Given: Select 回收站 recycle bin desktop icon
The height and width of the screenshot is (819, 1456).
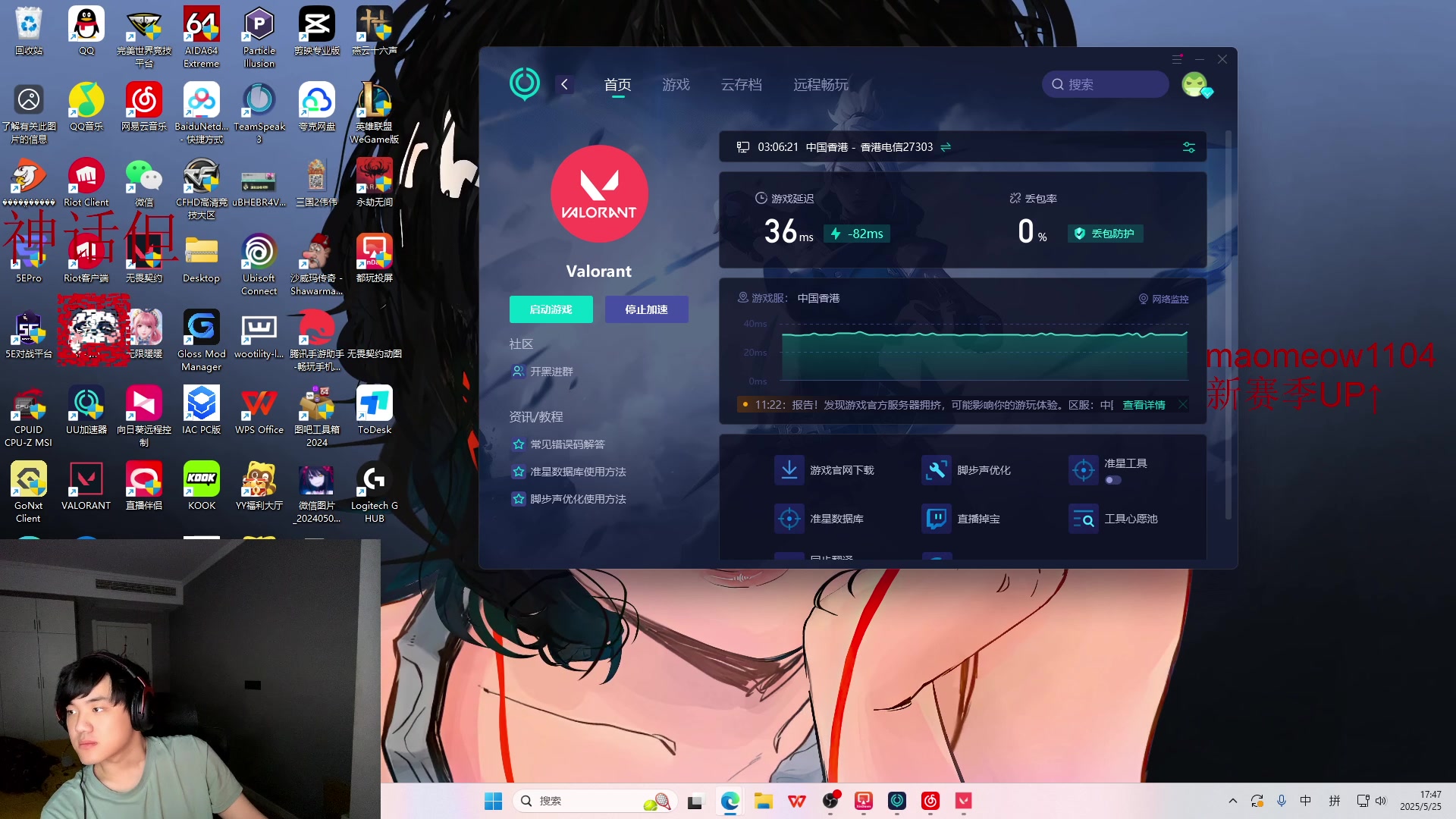Looking at the screenshot, I should click(29, 32).
